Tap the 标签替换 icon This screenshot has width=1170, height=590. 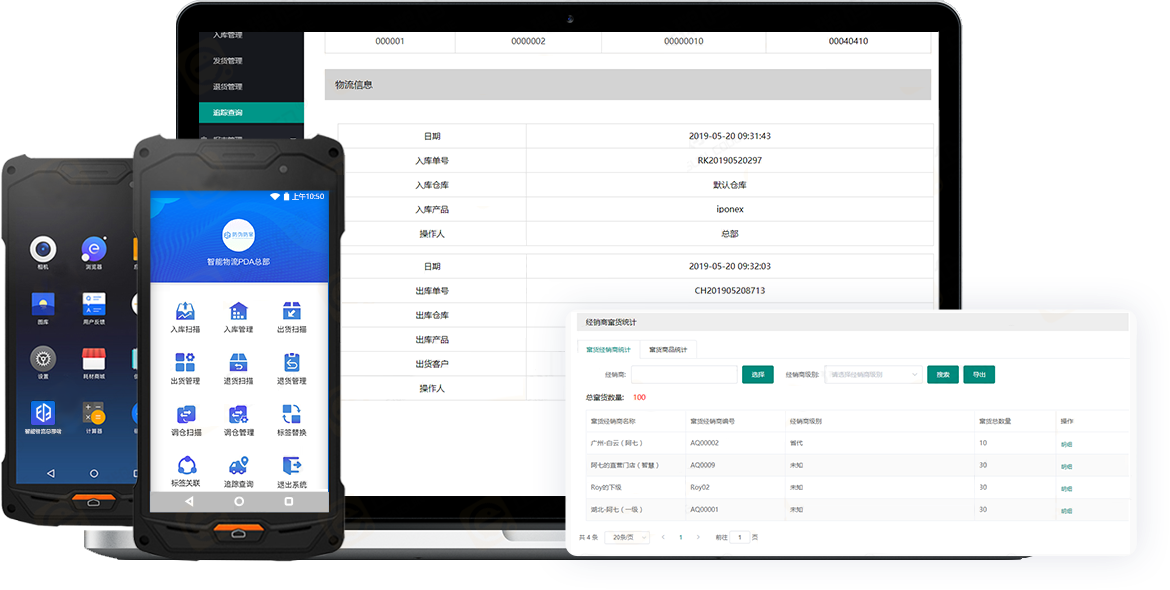click(x=291, y=415)
